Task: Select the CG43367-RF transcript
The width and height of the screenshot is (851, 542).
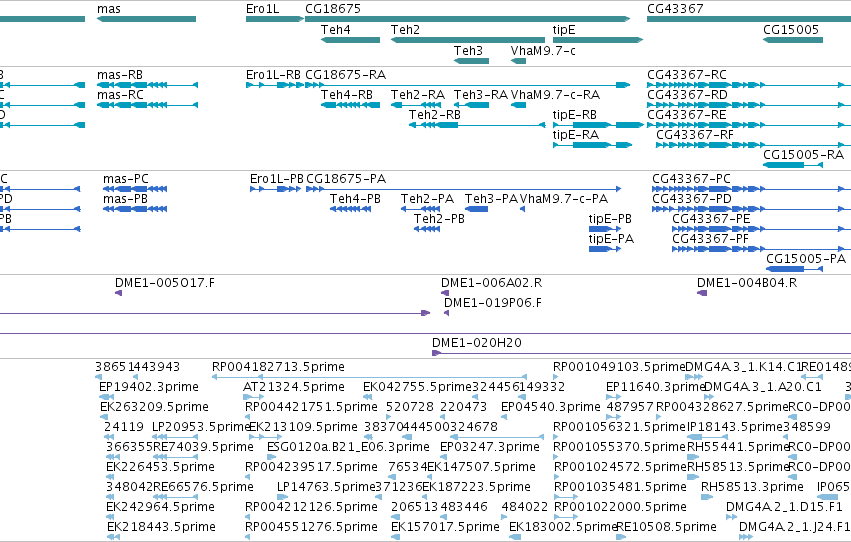Action: click(x=753, y=145)
